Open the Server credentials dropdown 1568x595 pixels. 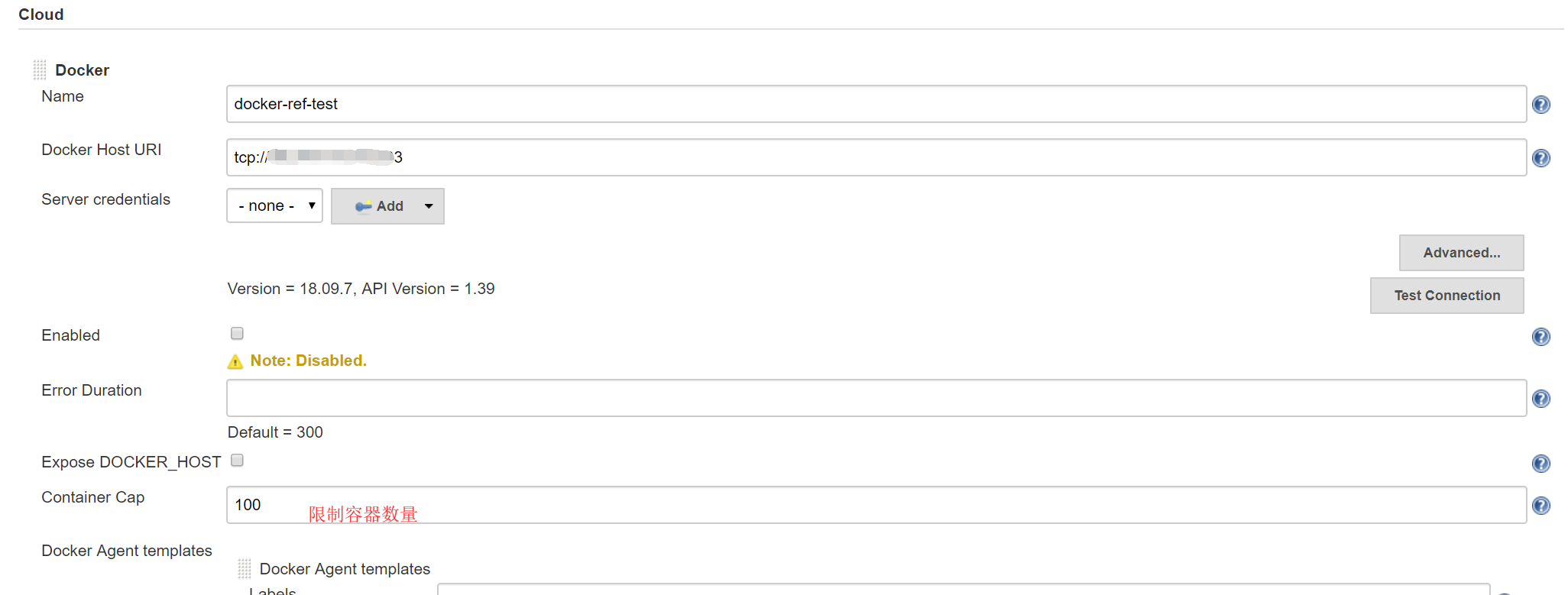274,206
